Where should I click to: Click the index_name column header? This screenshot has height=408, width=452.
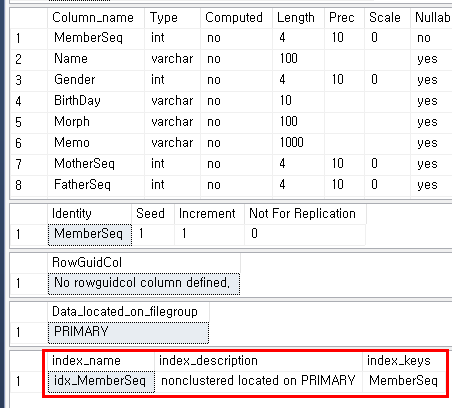101,361
